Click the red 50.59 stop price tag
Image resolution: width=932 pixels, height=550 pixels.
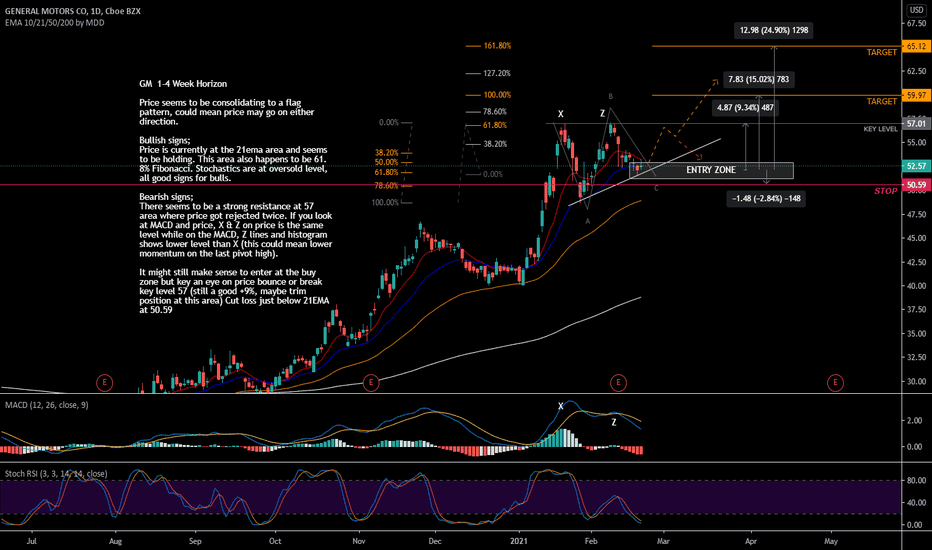pyautogui.click(x=916, y=185)
